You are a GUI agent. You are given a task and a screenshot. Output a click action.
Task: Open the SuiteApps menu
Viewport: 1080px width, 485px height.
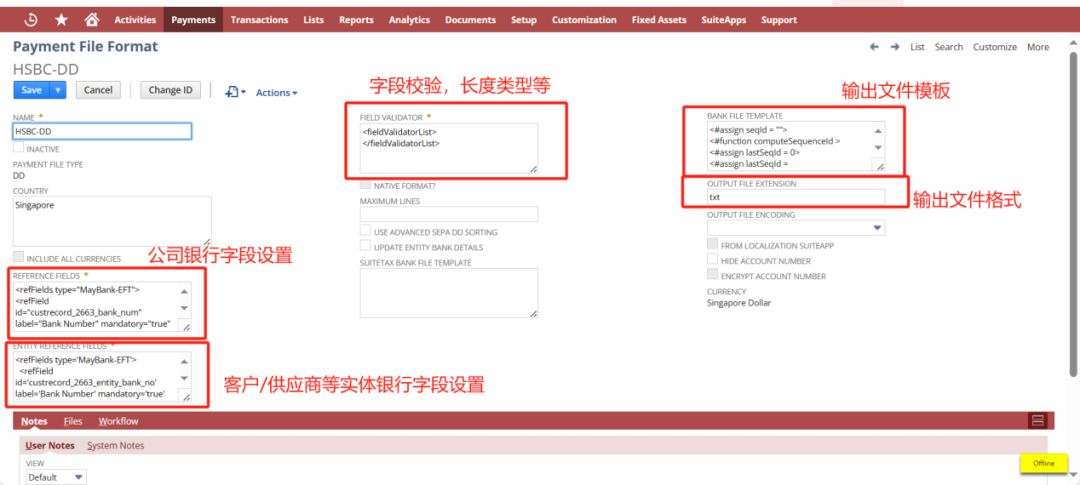pyautogui.click(x=724, y=20)
